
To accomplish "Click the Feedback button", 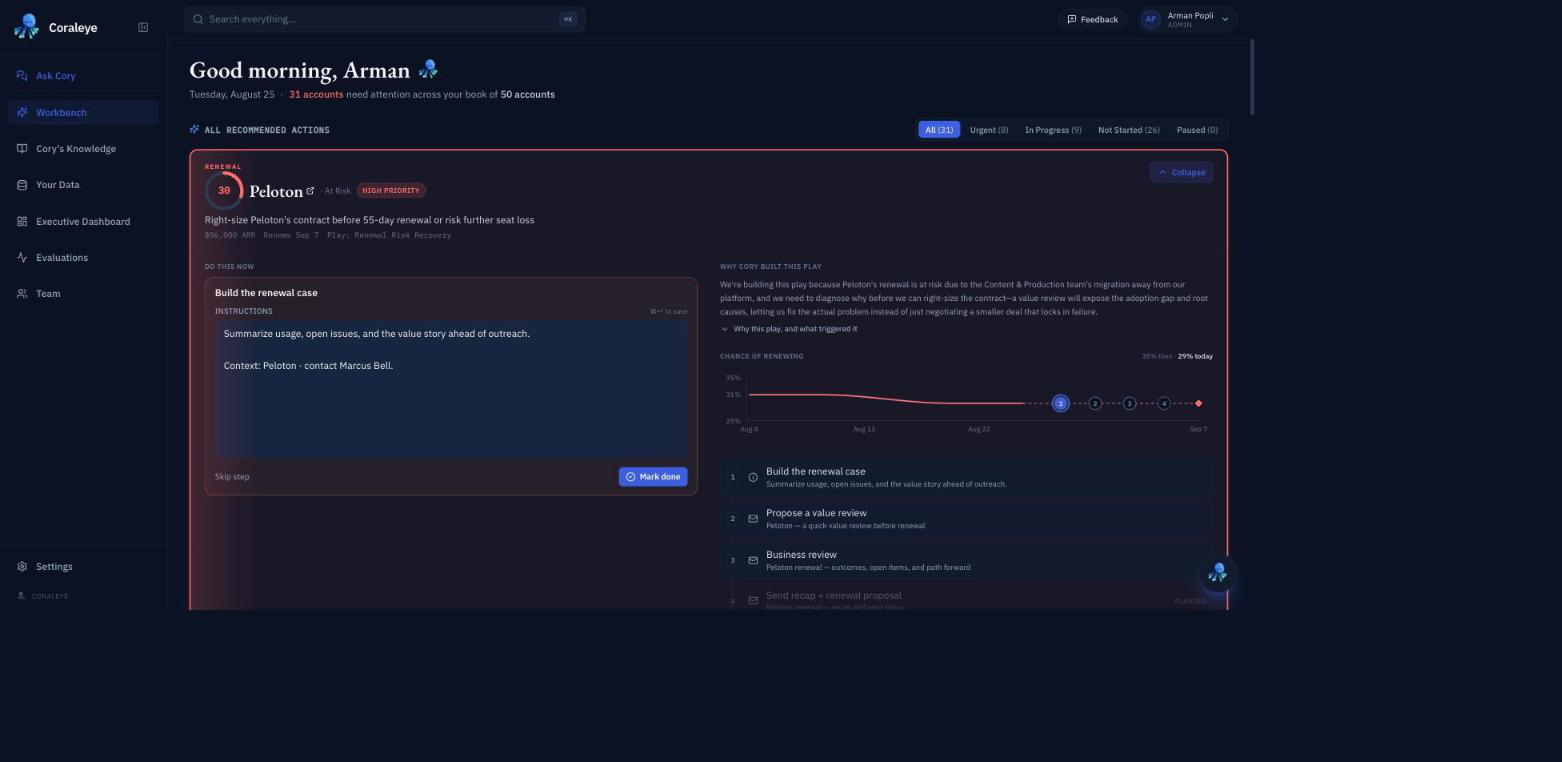I will point(1093,19).
